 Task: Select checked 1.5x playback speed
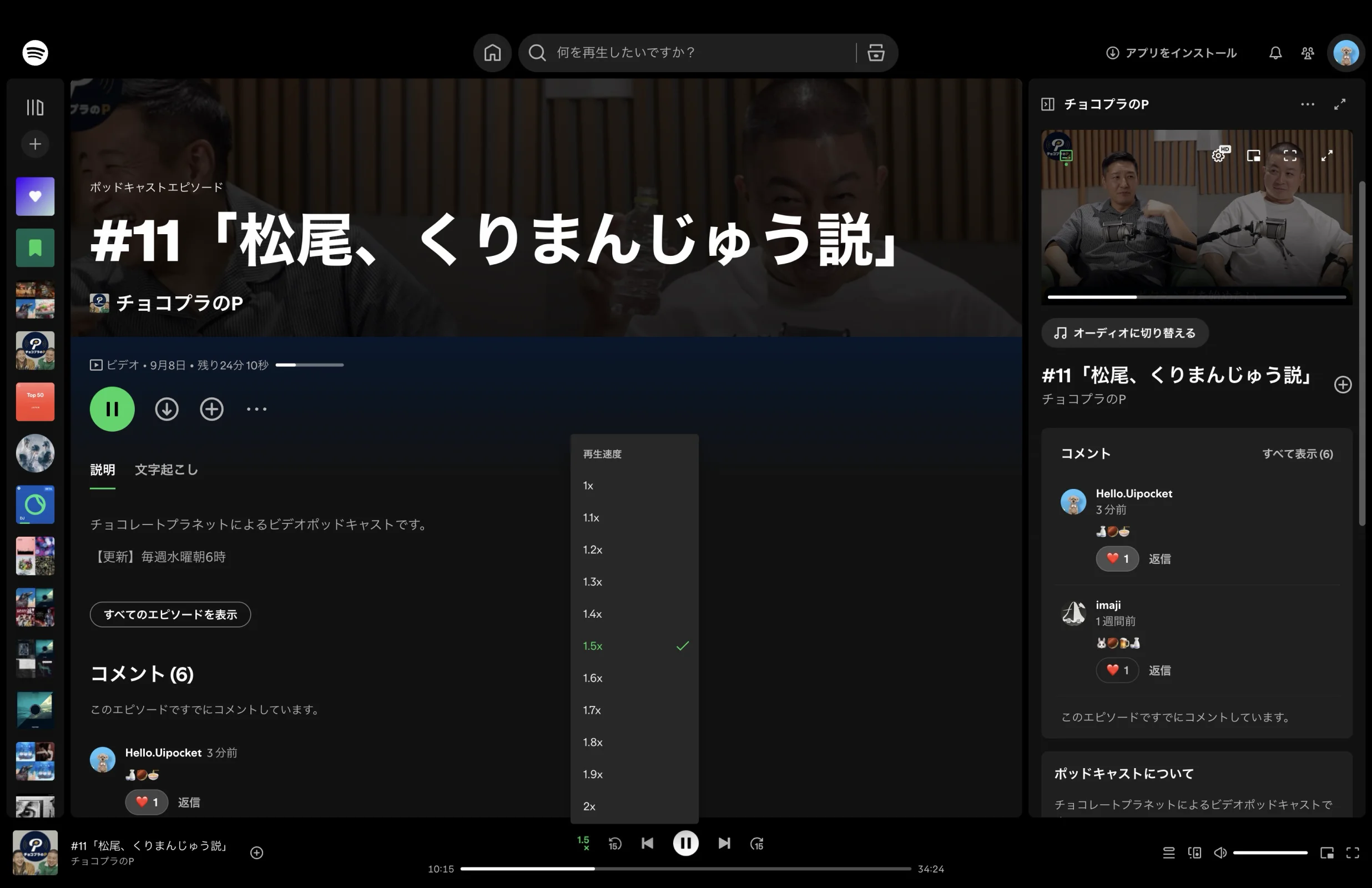pyautogui.click(x=634, y=646)
